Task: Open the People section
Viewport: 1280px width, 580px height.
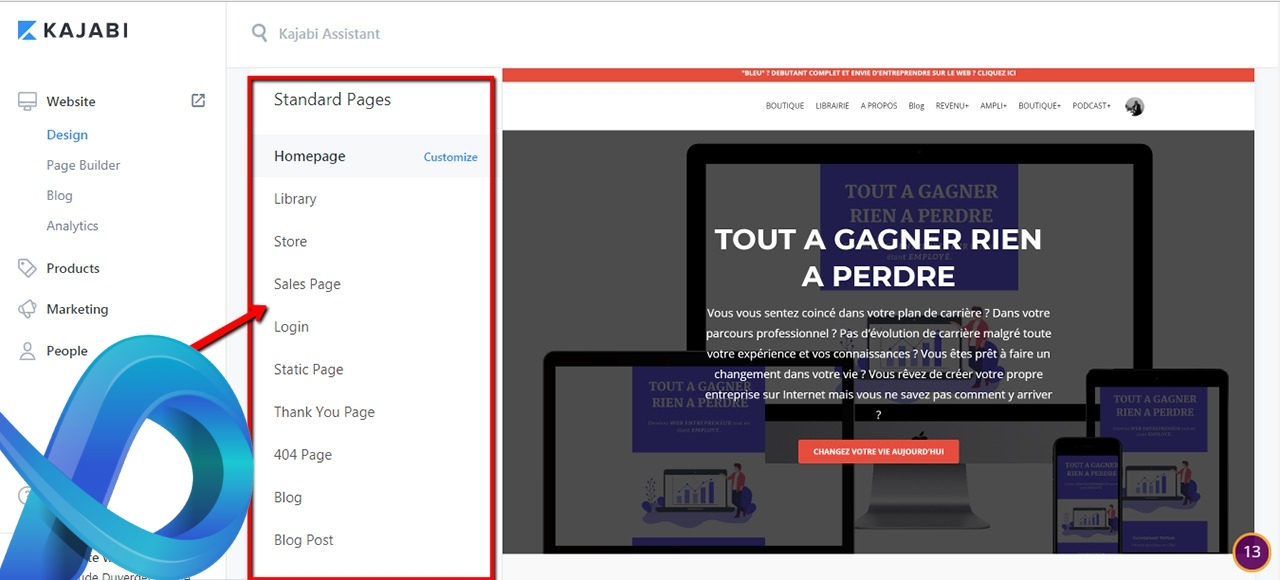Action: 67,351
